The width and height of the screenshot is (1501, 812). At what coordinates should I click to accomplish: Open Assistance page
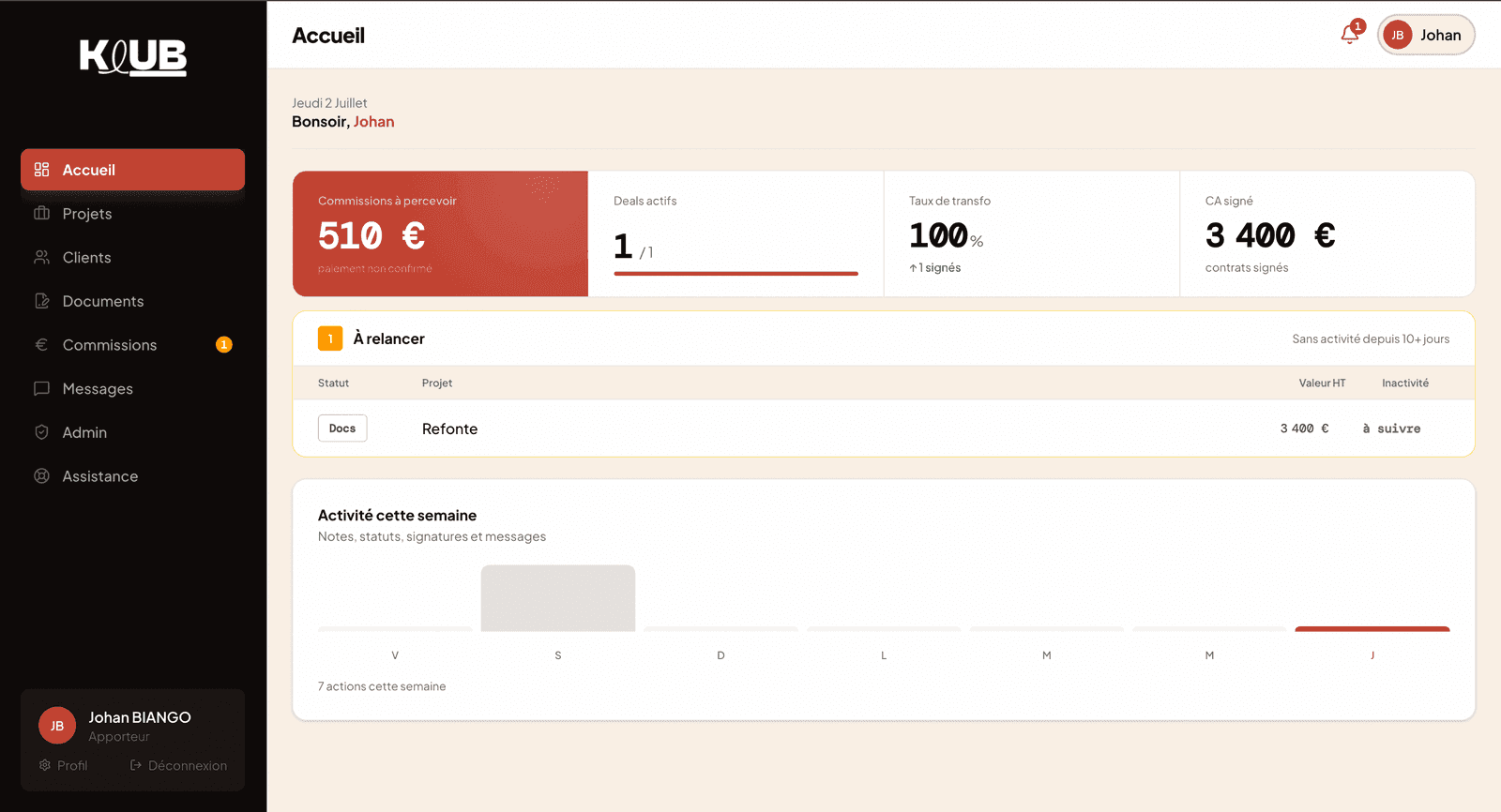coord(132,476)
